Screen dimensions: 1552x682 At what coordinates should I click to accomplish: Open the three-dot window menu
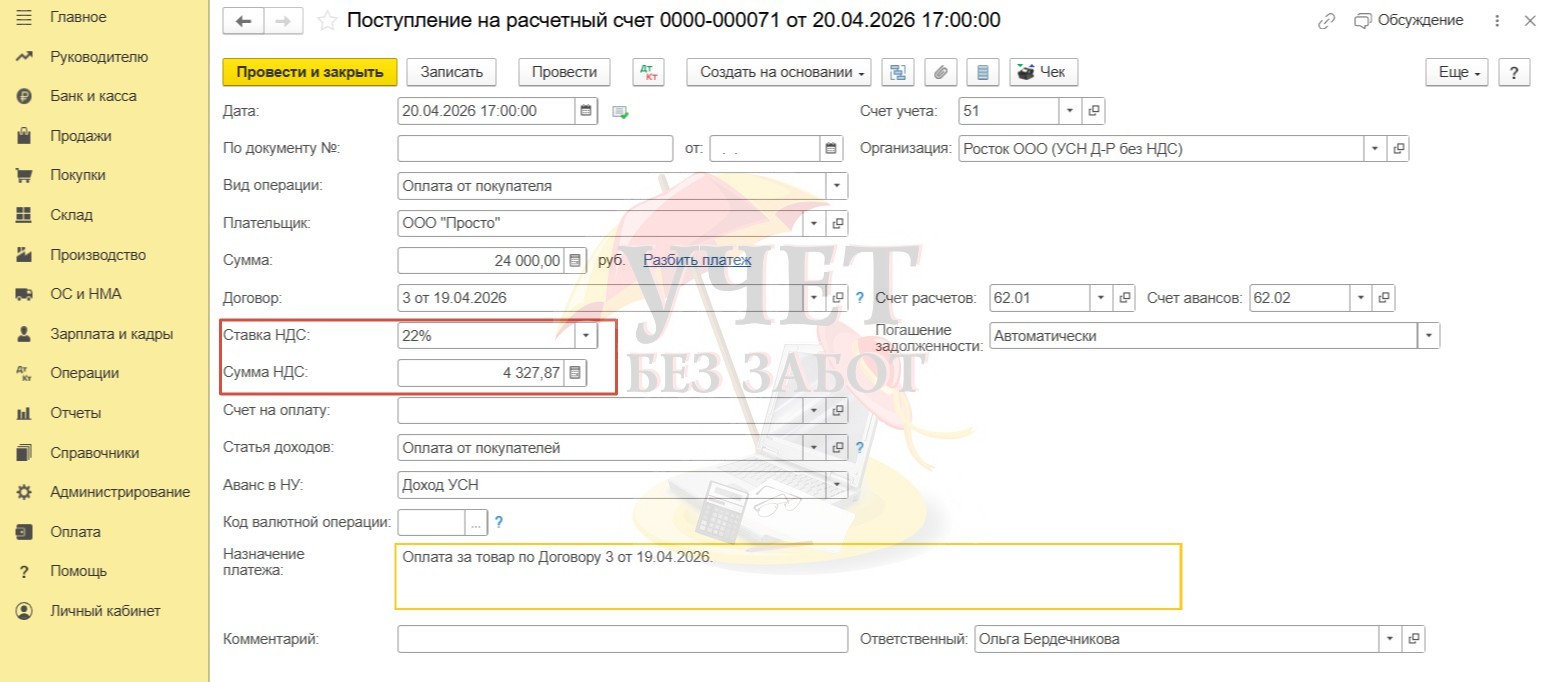1497,21
